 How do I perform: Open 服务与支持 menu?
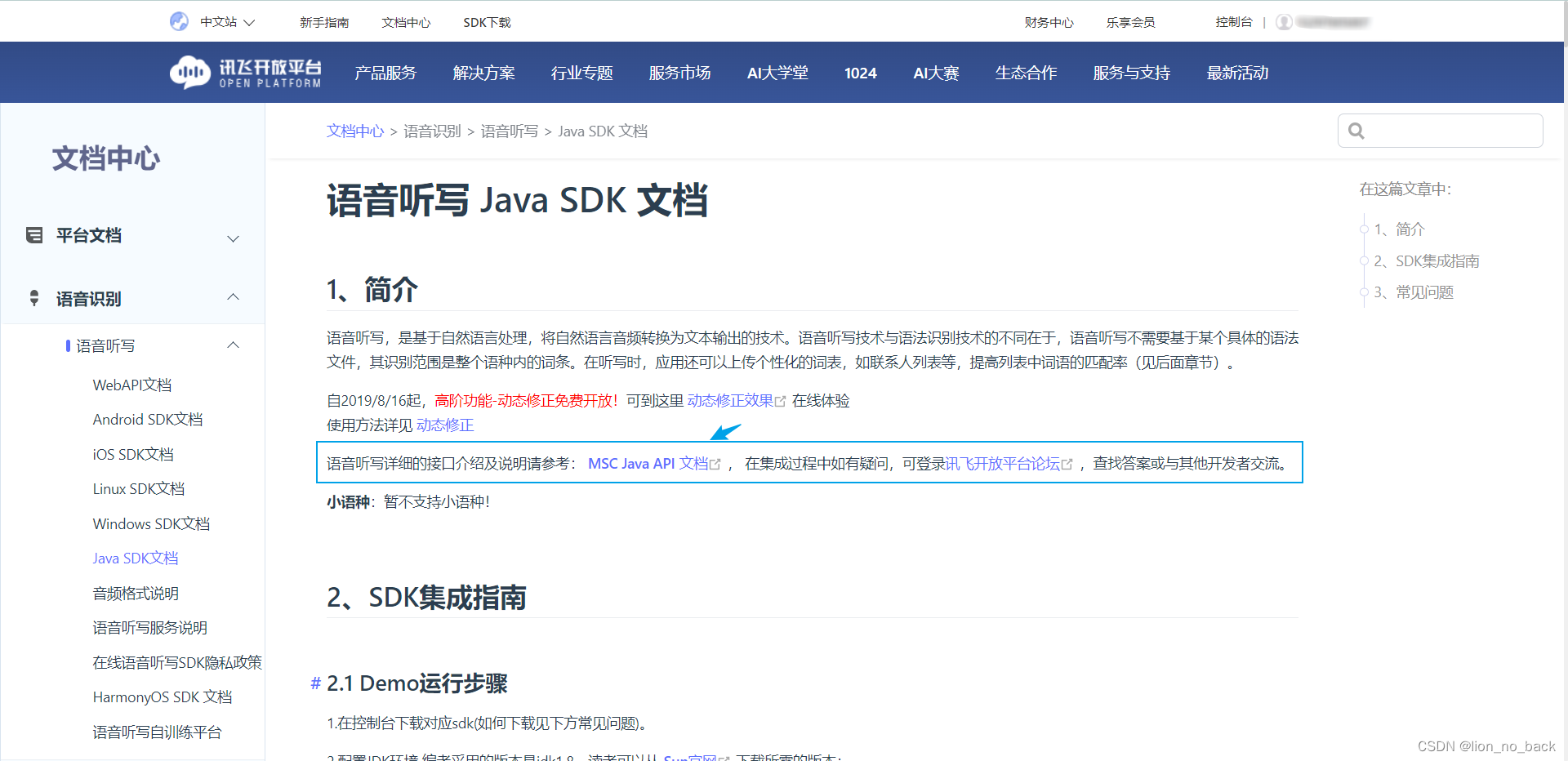tap(1131, 73)
